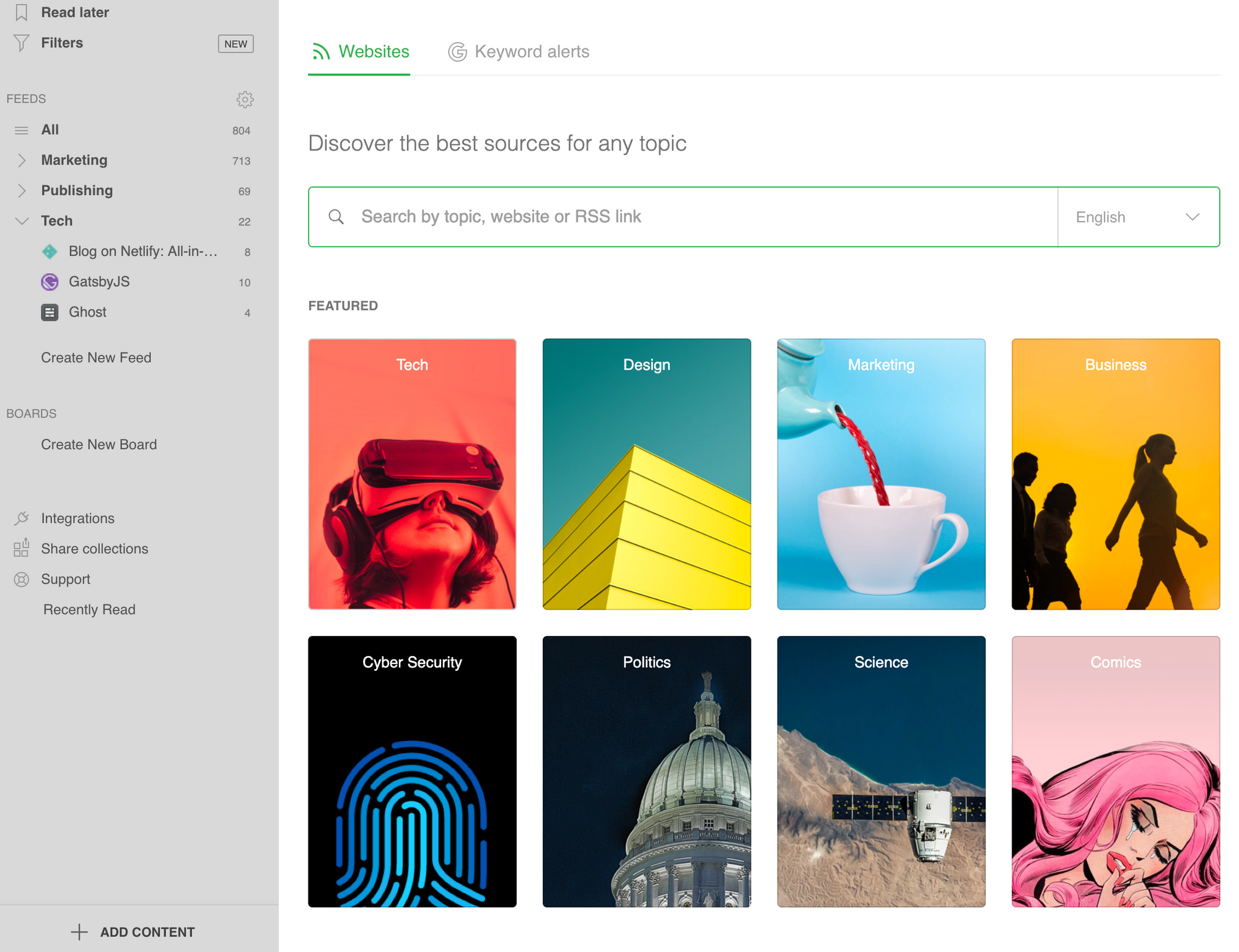The image size is (1239, 952).
Task: Open the GatsbyJS feed icon
Action: click(x=50, y=282)
